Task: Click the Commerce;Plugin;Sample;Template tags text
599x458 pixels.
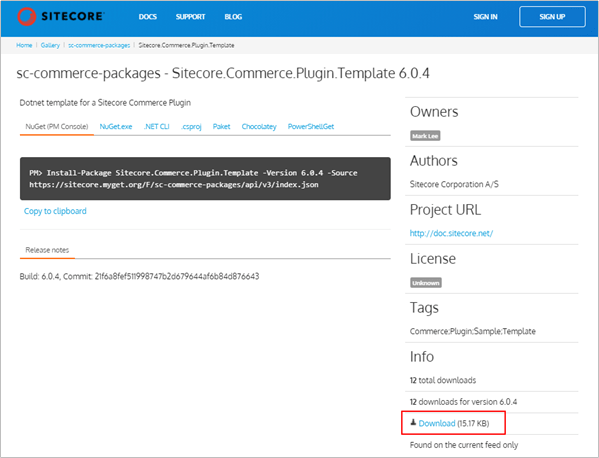Action: (473, 331)
